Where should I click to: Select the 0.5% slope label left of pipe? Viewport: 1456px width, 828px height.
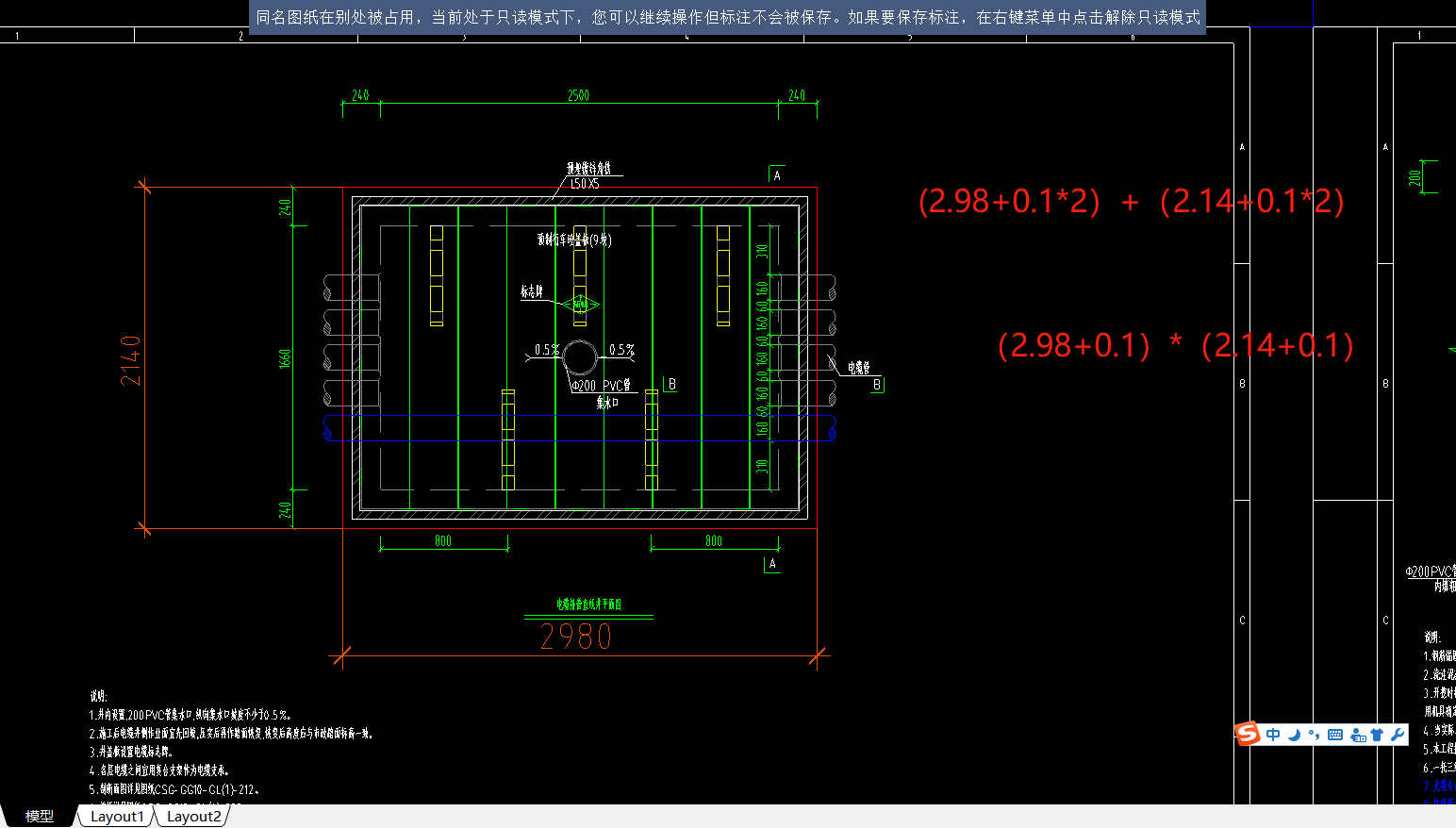pos(546,350)
